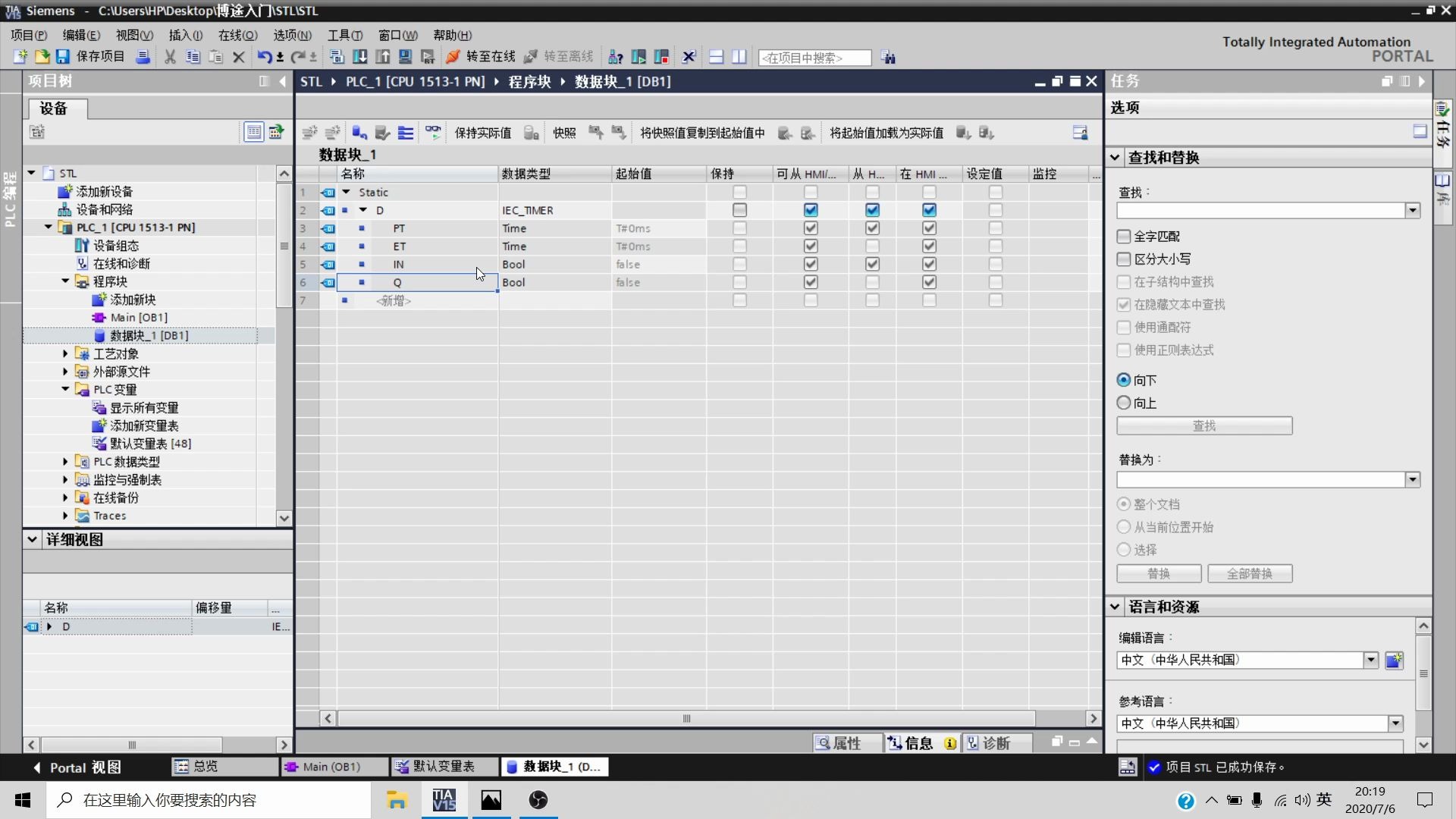The height and width of the screenshot is (819, 1456).
Task: Uncheck accessible from HMI for PT row
Action: 811,228
